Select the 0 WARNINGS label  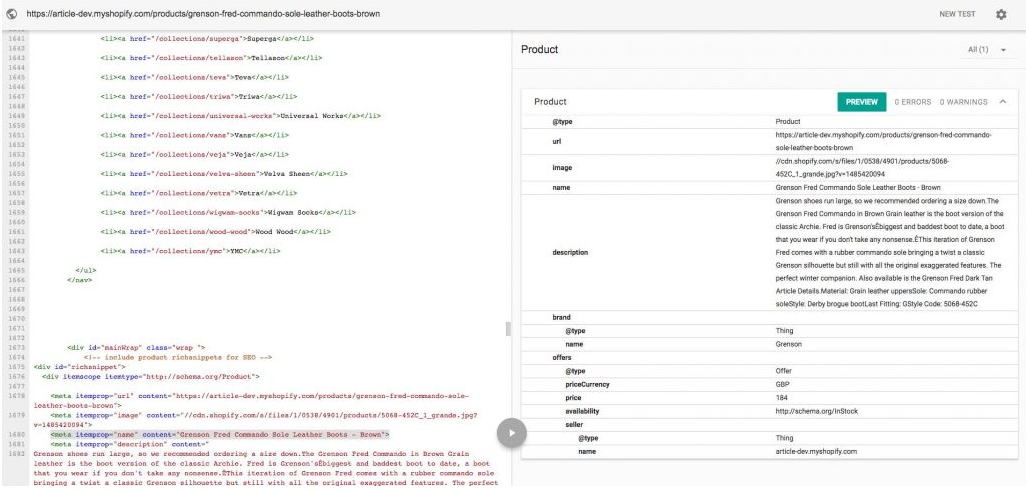pyautogui.click(x=963, y=102)
